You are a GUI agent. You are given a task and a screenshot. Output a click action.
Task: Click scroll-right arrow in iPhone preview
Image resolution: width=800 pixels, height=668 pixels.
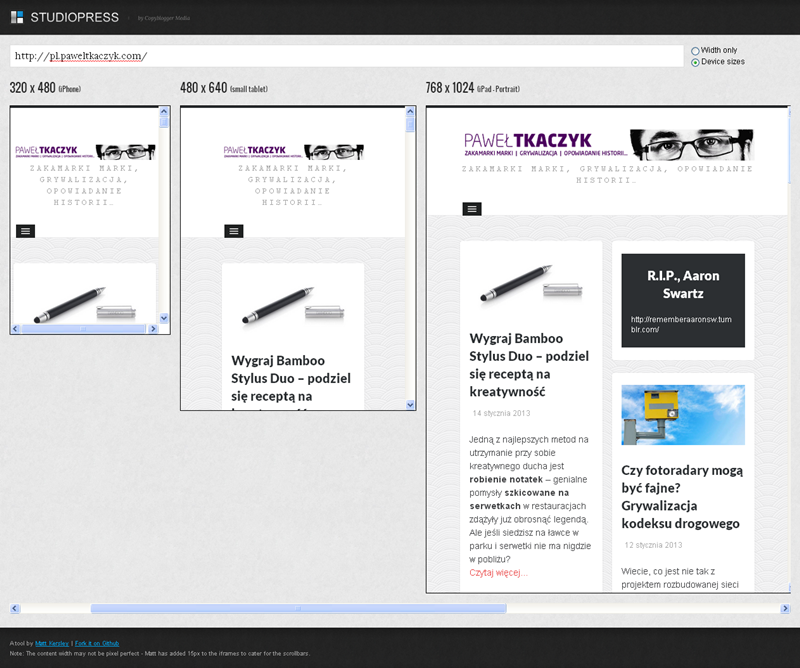pos(153,329)
